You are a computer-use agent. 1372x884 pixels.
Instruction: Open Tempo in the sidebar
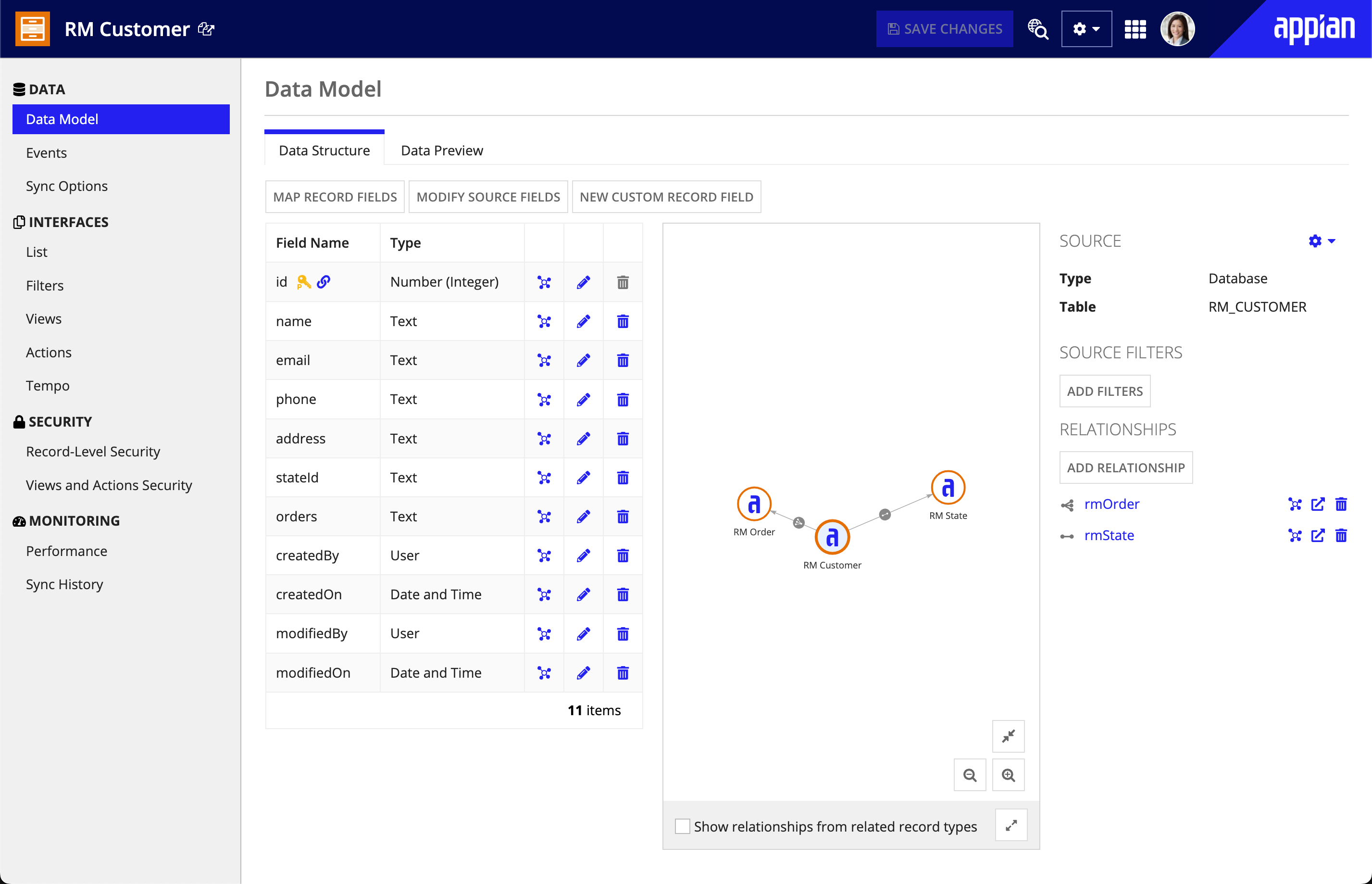(x=48, y=386)
